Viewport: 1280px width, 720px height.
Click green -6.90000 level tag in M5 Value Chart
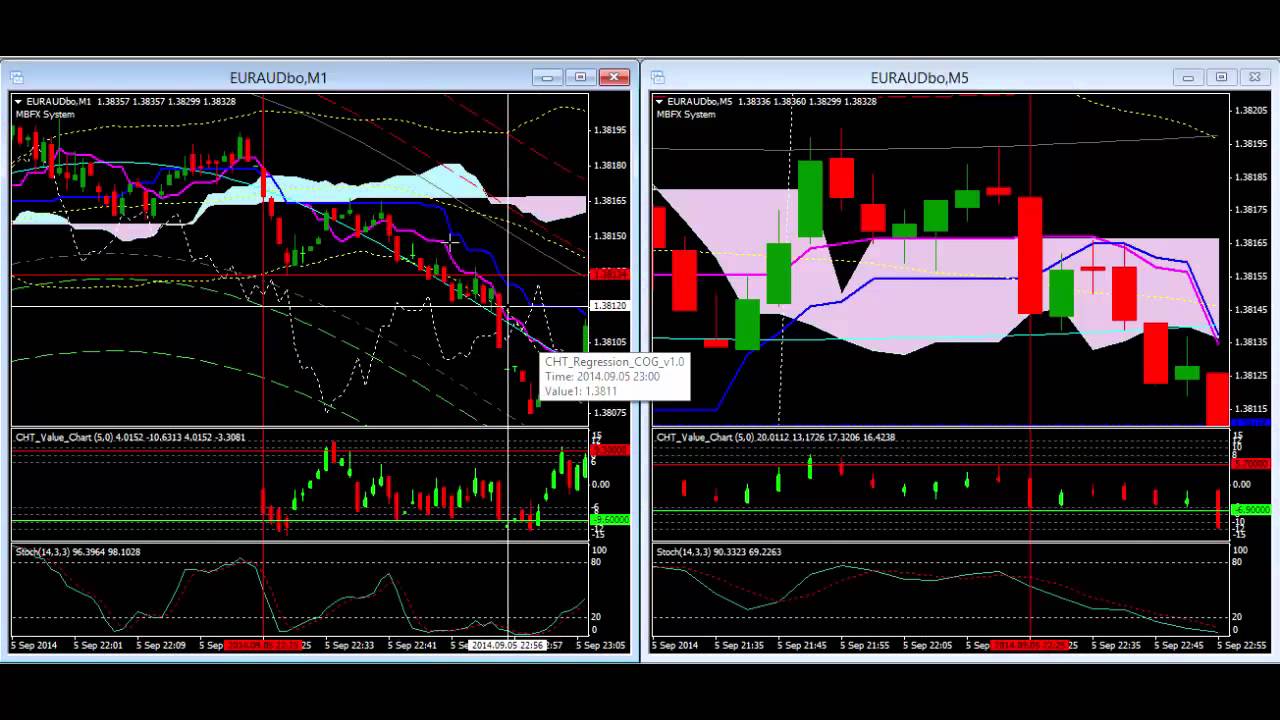1251,510
